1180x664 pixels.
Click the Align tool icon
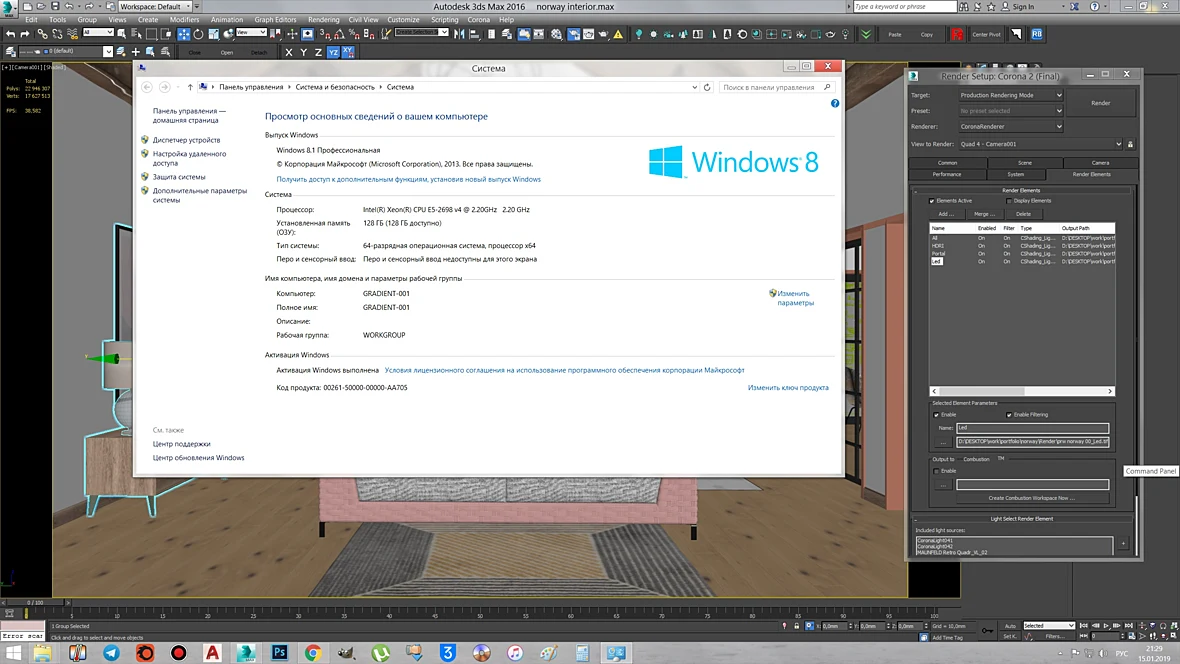[x=474, y=34]
